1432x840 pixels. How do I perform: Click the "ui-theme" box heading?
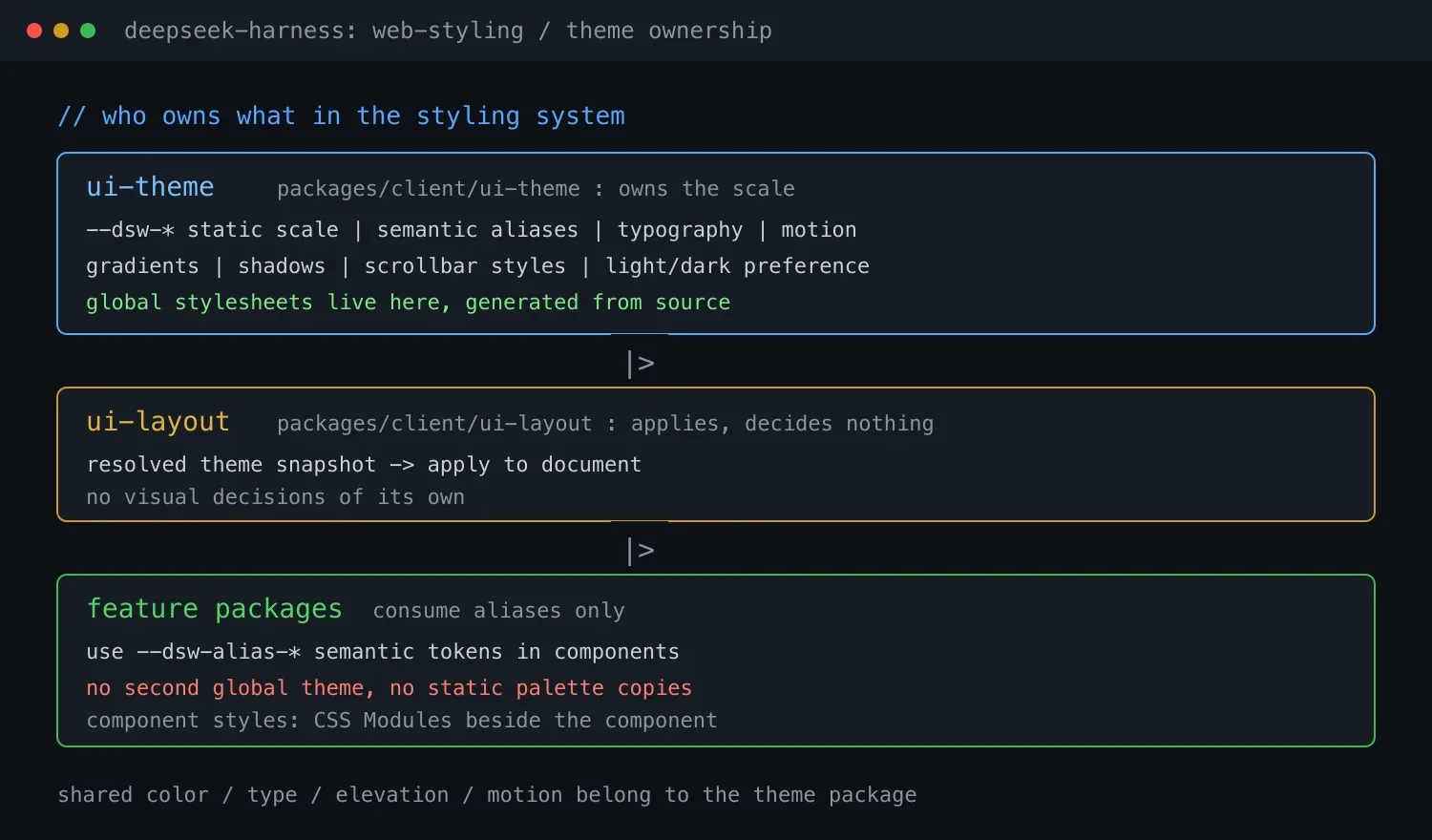click(150, 187)
